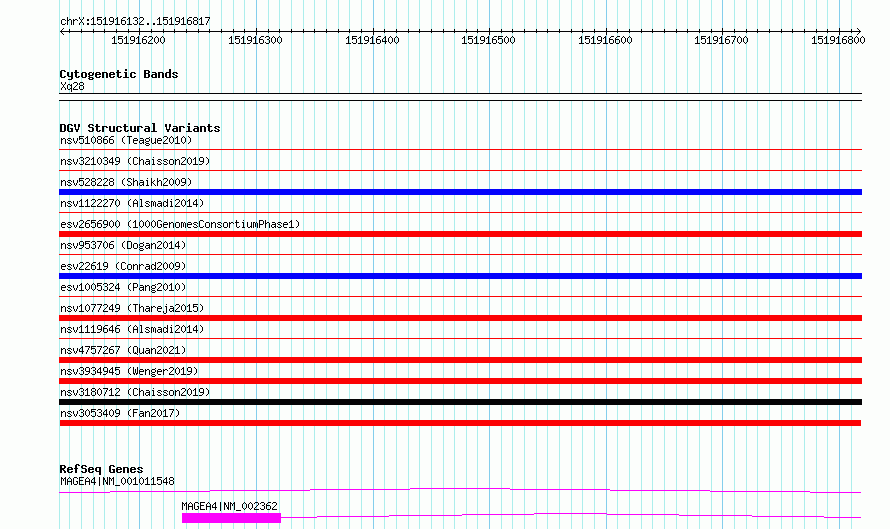Click the 151916500 ruler position label
This screenshot has width=890, height=529.
(488, 40)
